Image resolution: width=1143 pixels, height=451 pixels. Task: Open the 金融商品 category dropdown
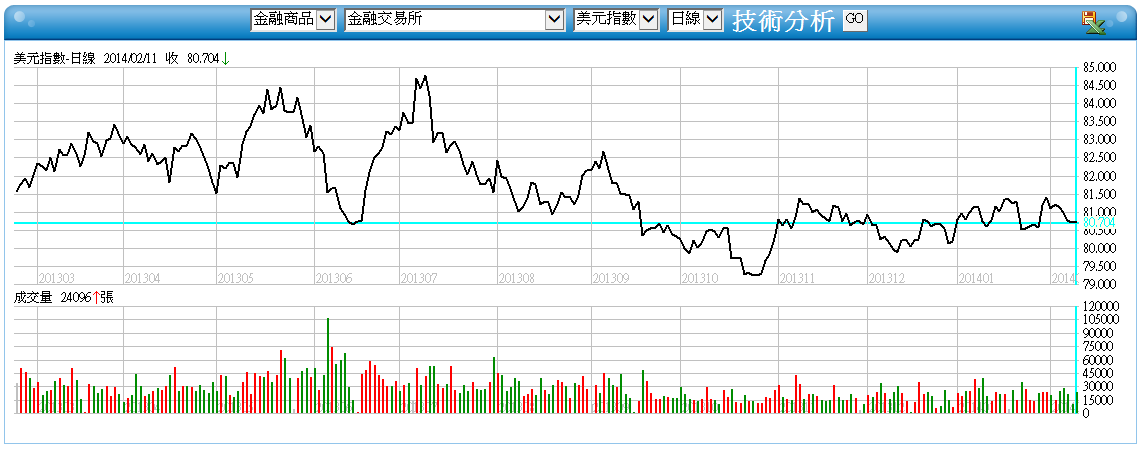[x=293, y=20]
